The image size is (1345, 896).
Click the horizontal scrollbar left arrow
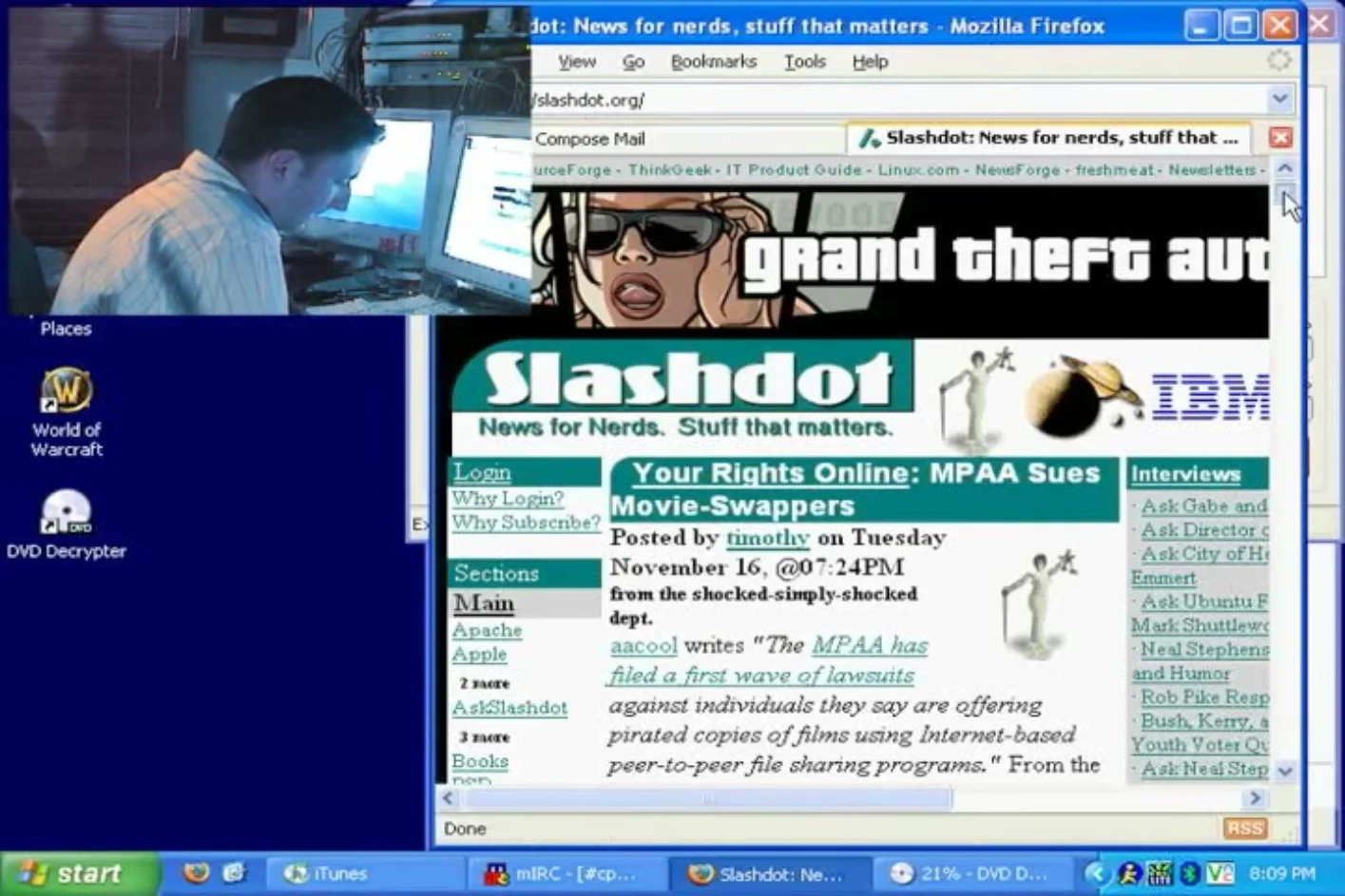pos(449,798)
